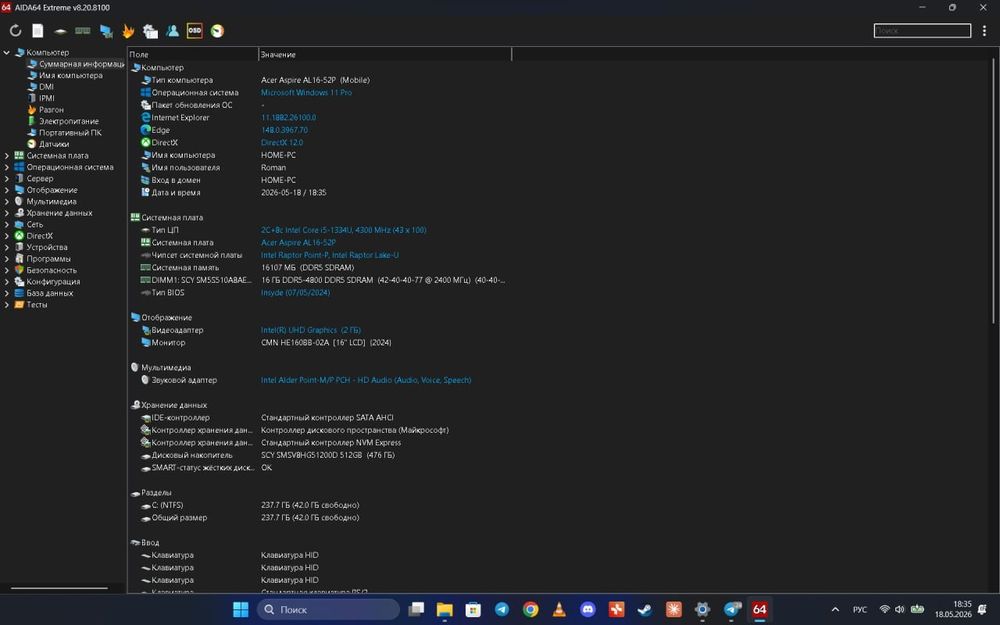Click the Значение column header

click(385, 54)
